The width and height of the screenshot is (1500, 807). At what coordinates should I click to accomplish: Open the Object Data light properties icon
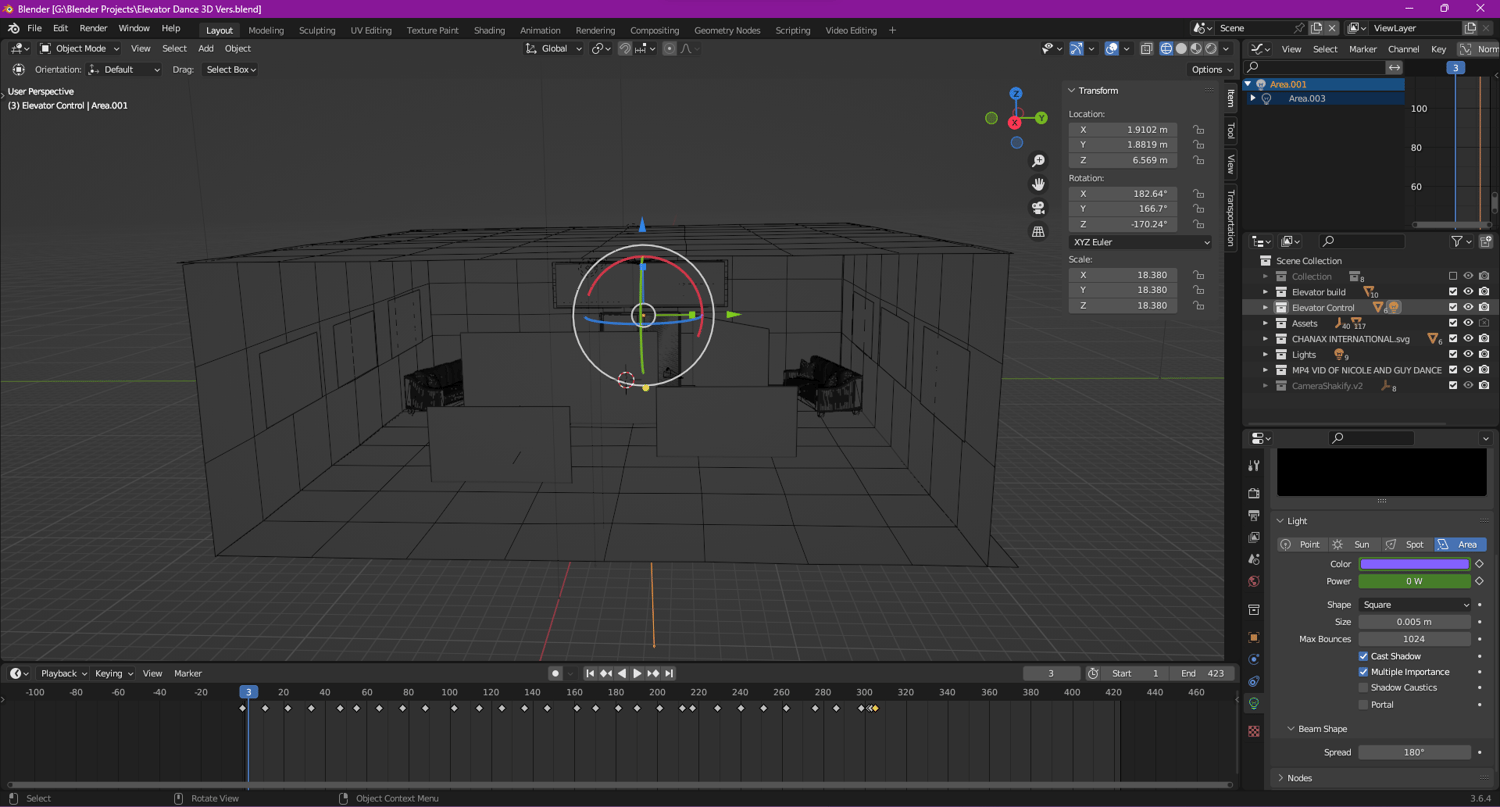click(x=1254, y=703)
